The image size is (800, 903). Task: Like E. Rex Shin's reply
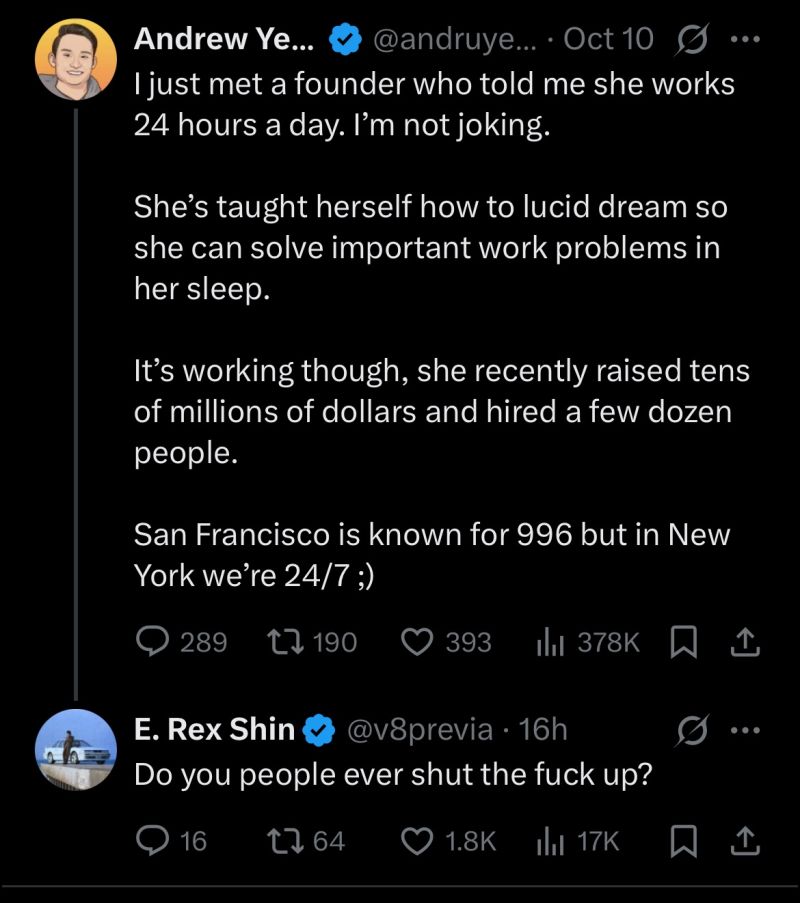tap(415, 841)
